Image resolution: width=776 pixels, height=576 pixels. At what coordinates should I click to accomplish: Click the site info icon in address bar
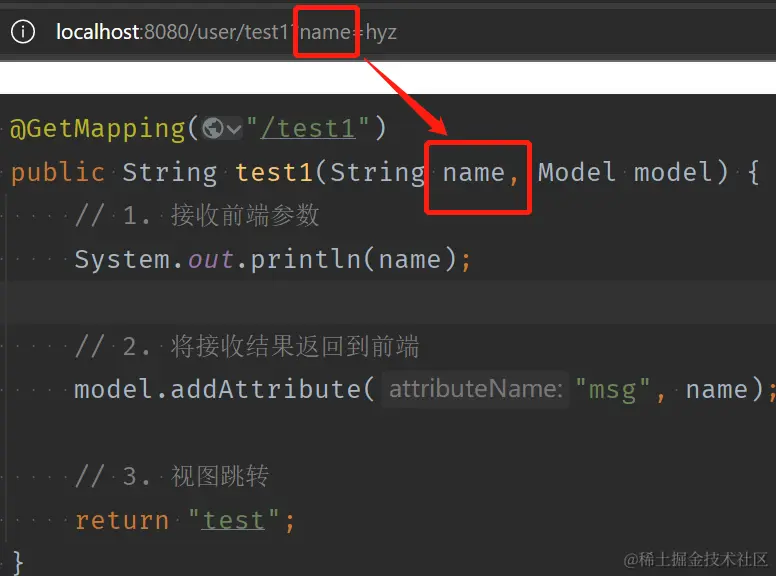coord(23,32)
